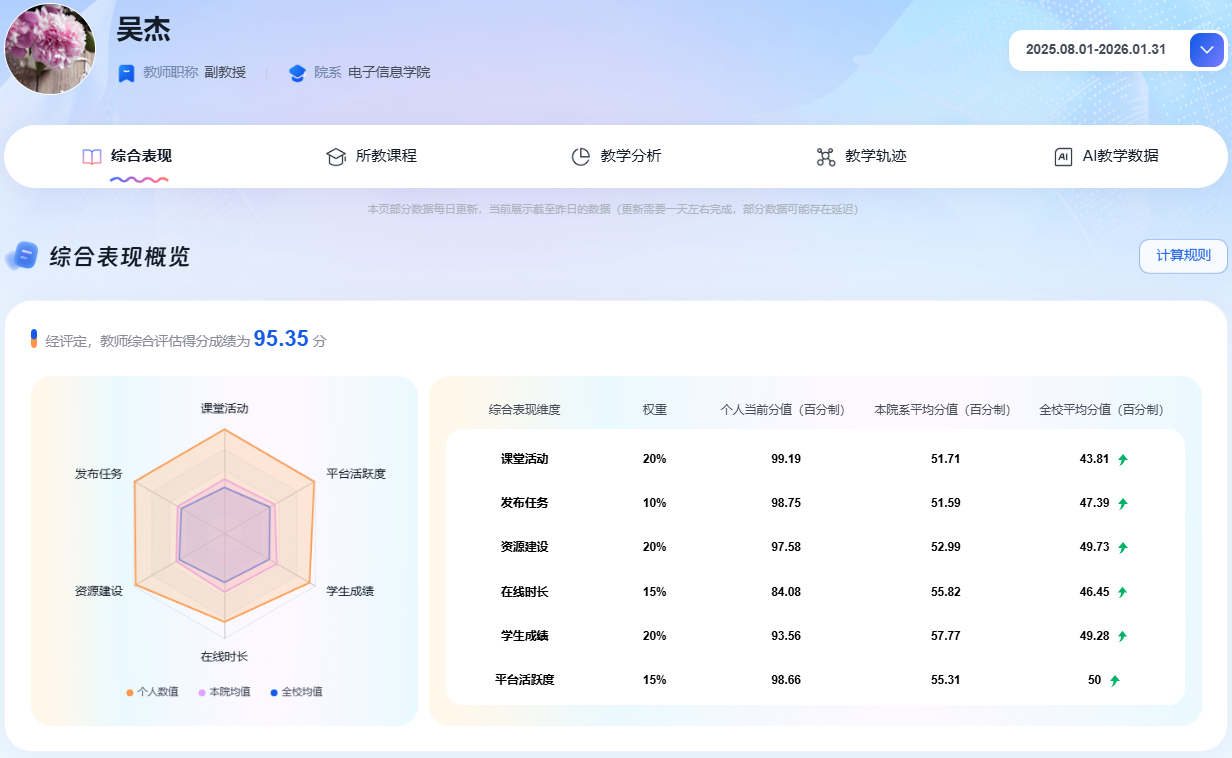Toggle 本院均值 series in radar legend

(224, 692)
